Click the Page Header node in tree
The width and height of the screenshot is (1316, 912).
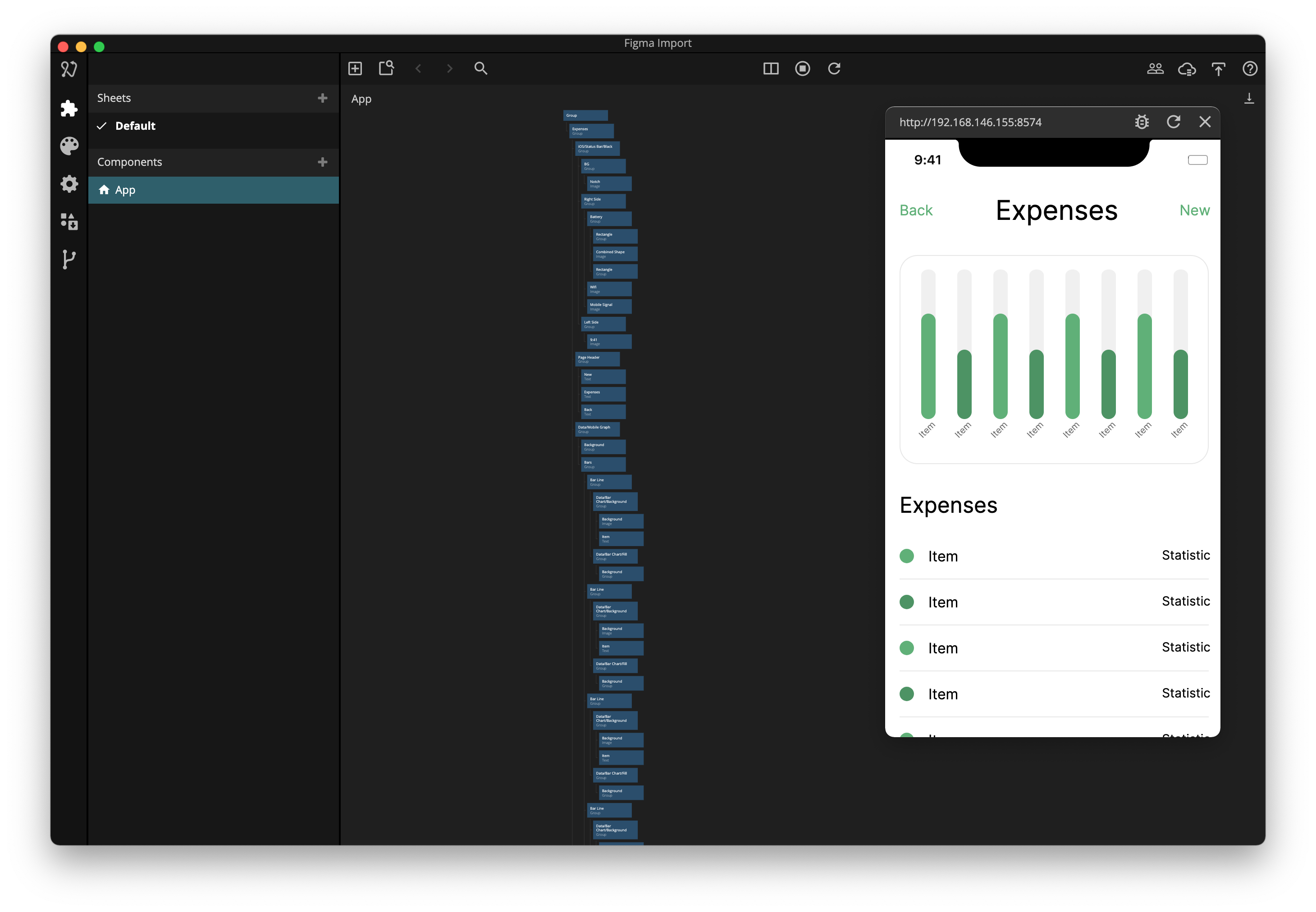click(x=597, y=359)
